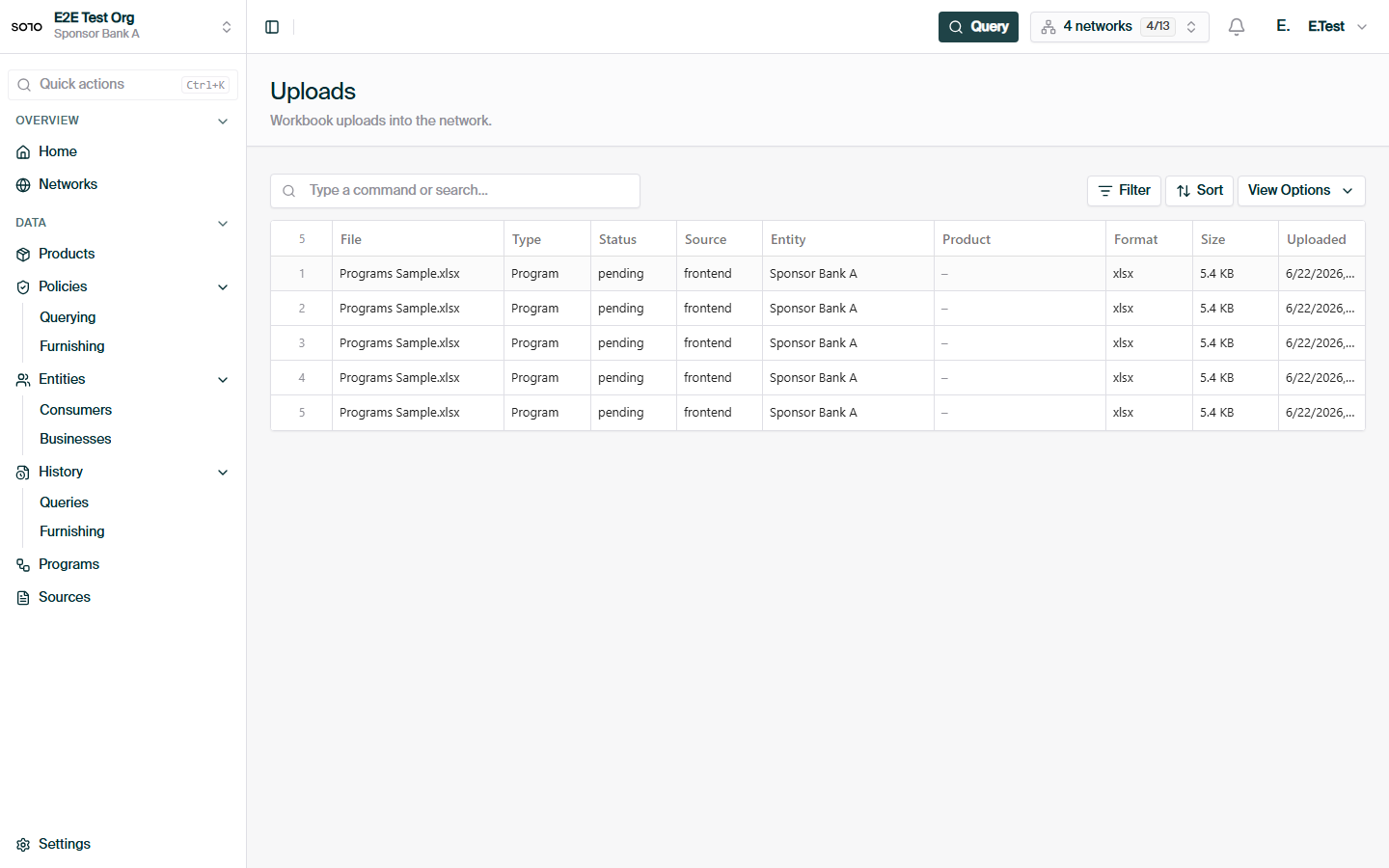The image size is (1389, 868).
Task: Open the Businesses page
Action: point(75,439)
